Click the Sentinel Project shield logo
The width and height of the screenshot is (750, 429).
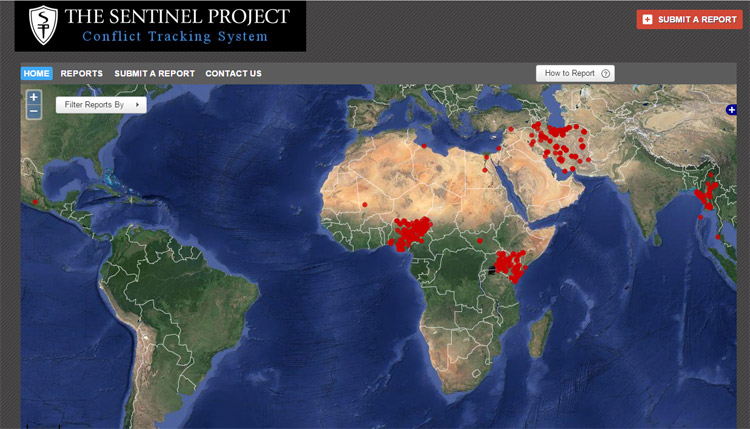coord(41,27)
